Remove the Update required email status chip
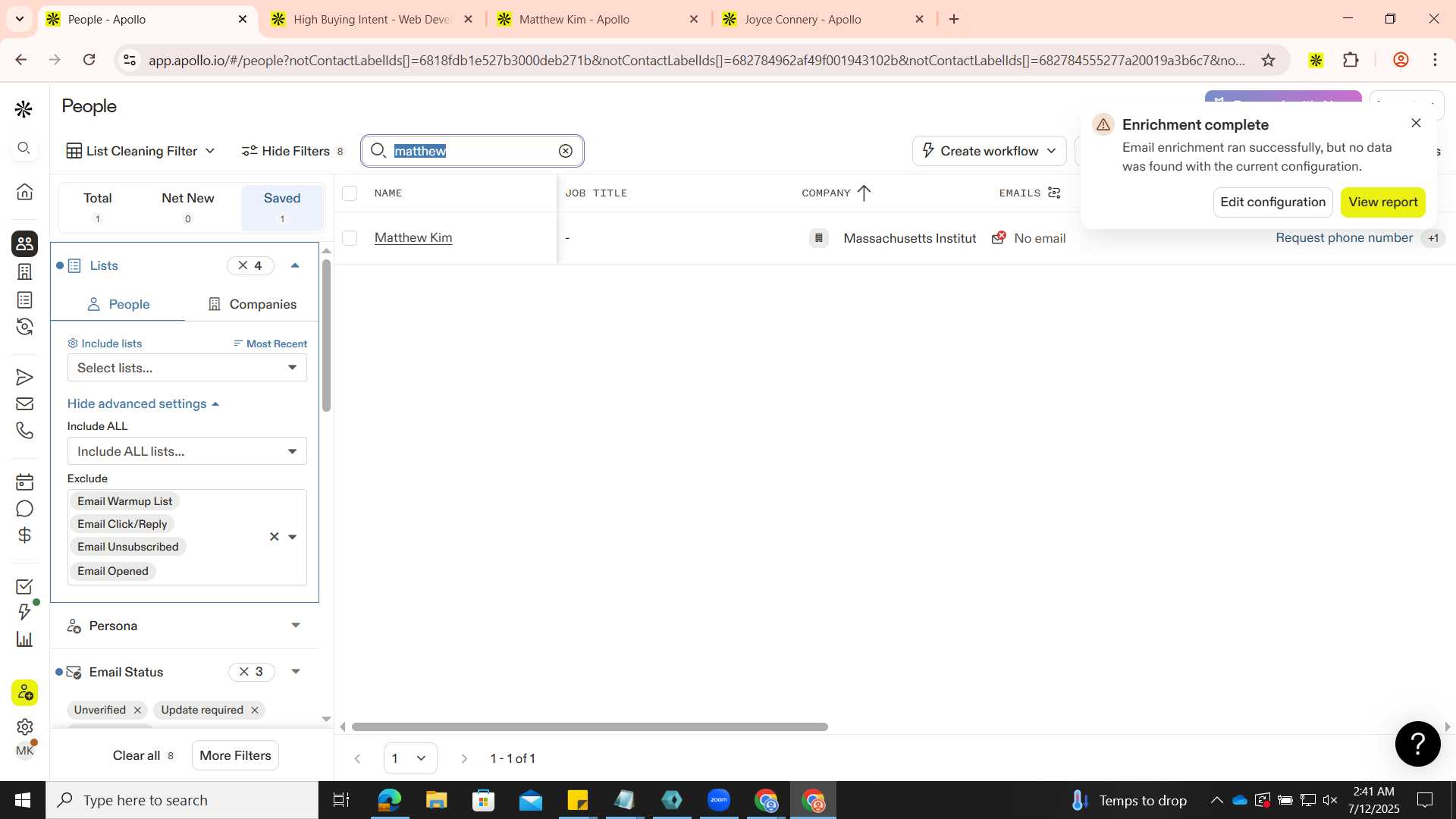This screenshot has width=1456, height=819. [x=255, y=710]
